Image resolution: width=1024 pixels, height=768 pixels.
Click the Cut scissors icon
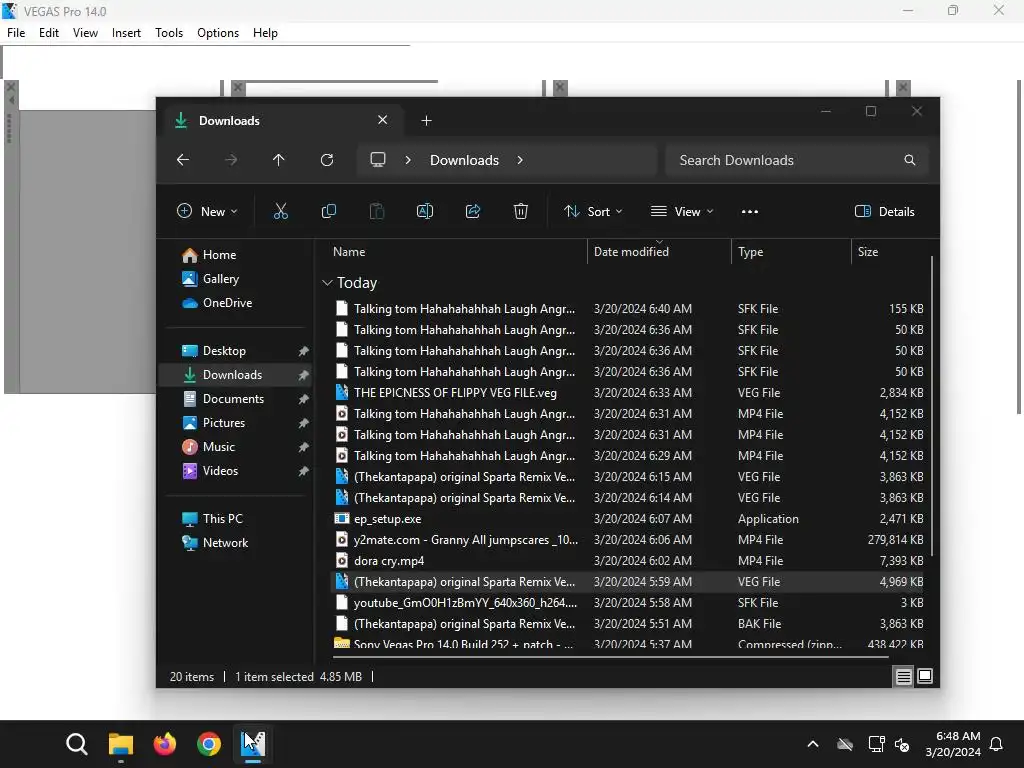[280, 211]
